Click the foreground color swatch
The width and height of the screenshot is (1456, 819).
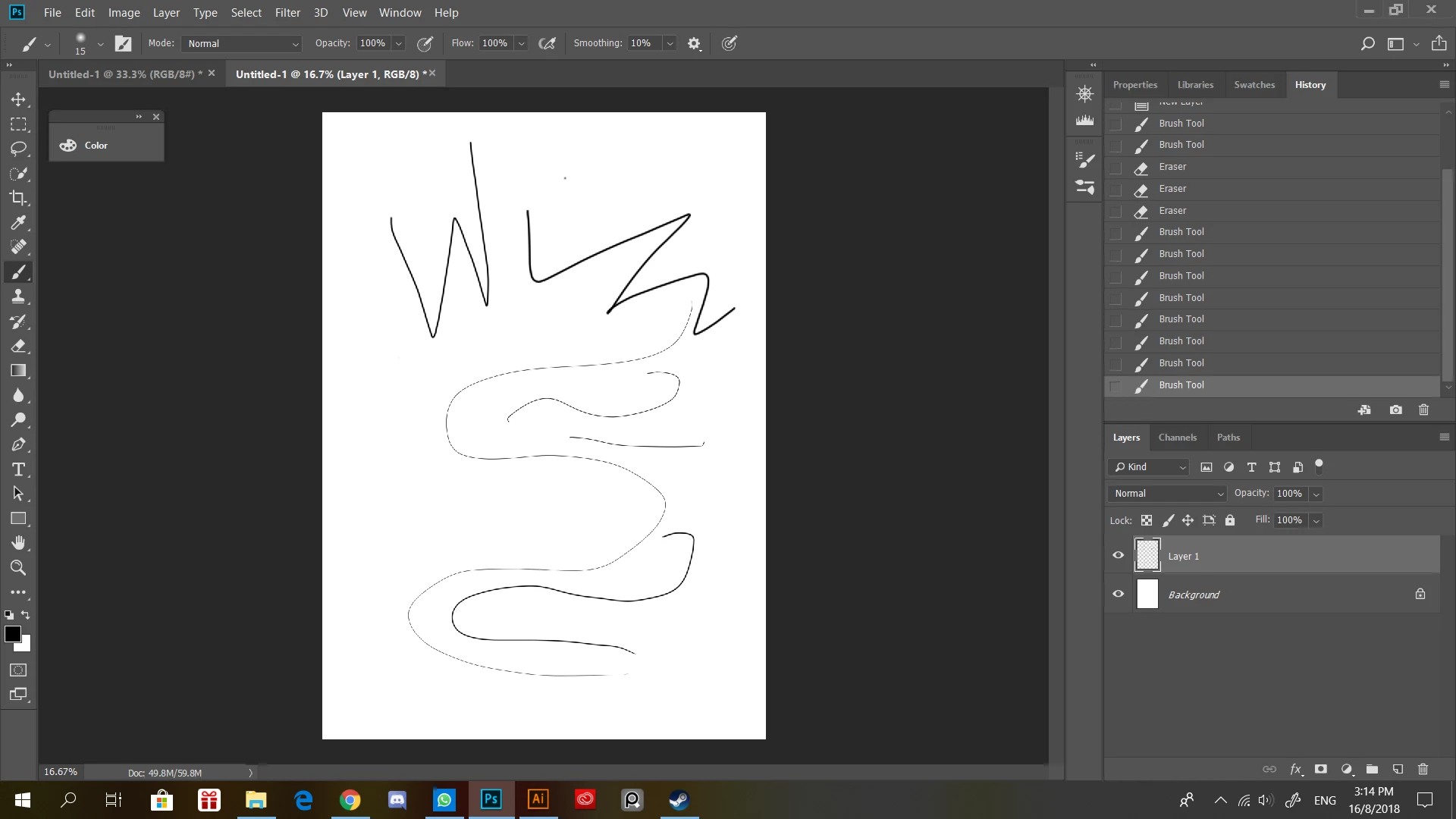pyautogui.click(x=12, y=635)
